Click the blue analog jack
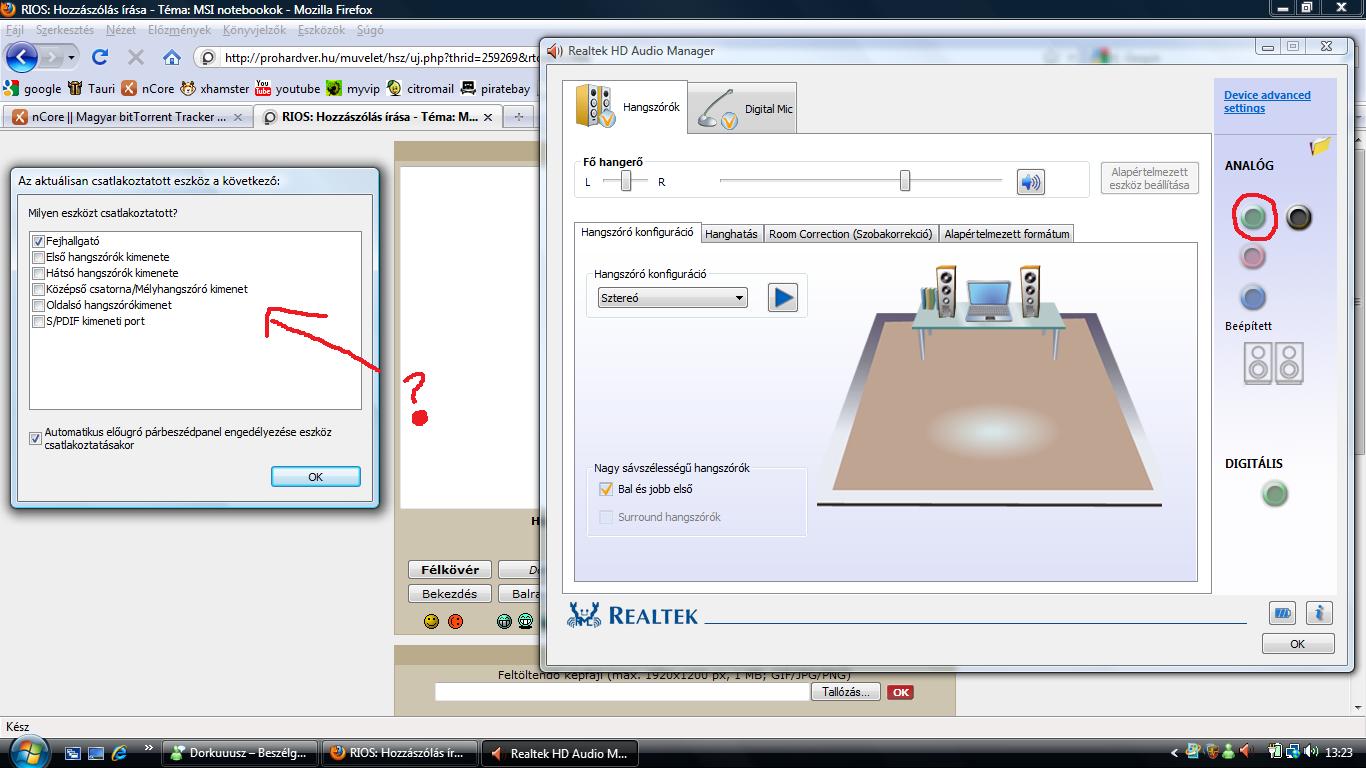The height and width of the screenshot is (768, 1366). pyautogui.click(x=1253, y=297)
